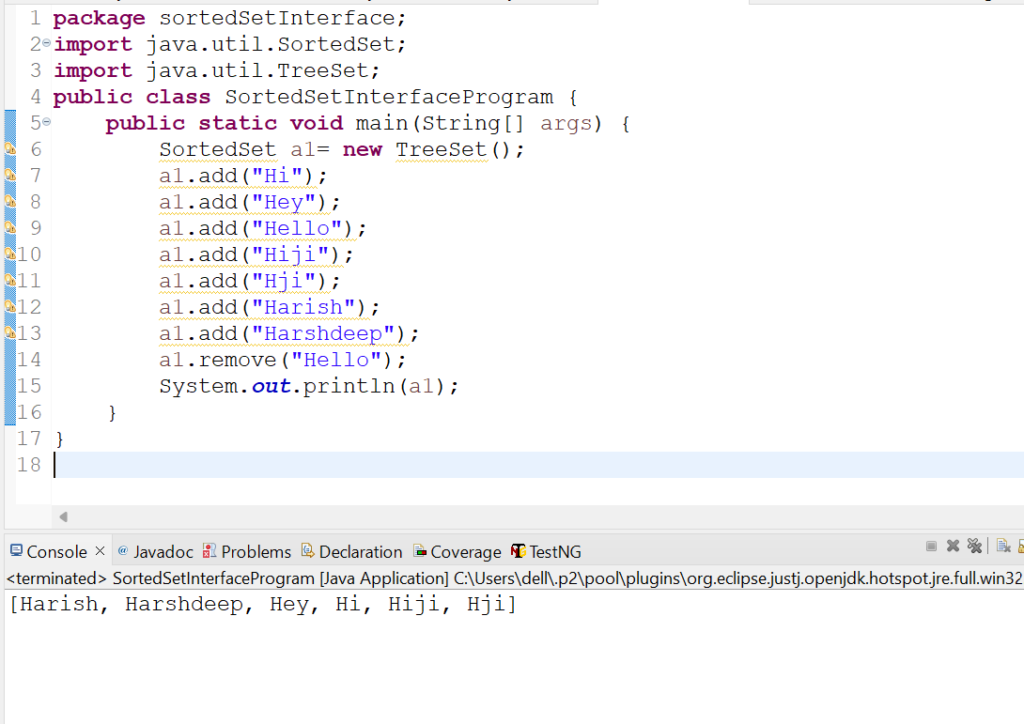Image resolution: width=1024 pixels, height=724 pixels.
Task: Click the italic out field on line 15
Action: [271, 386]
